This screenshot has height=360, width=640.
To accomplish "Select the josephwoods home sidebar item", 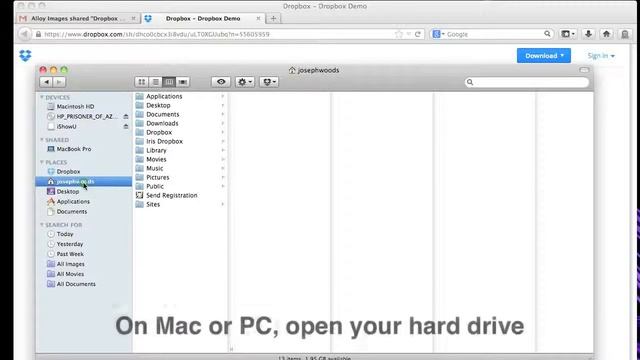I will pyautogui.click(x=84, y=181).
